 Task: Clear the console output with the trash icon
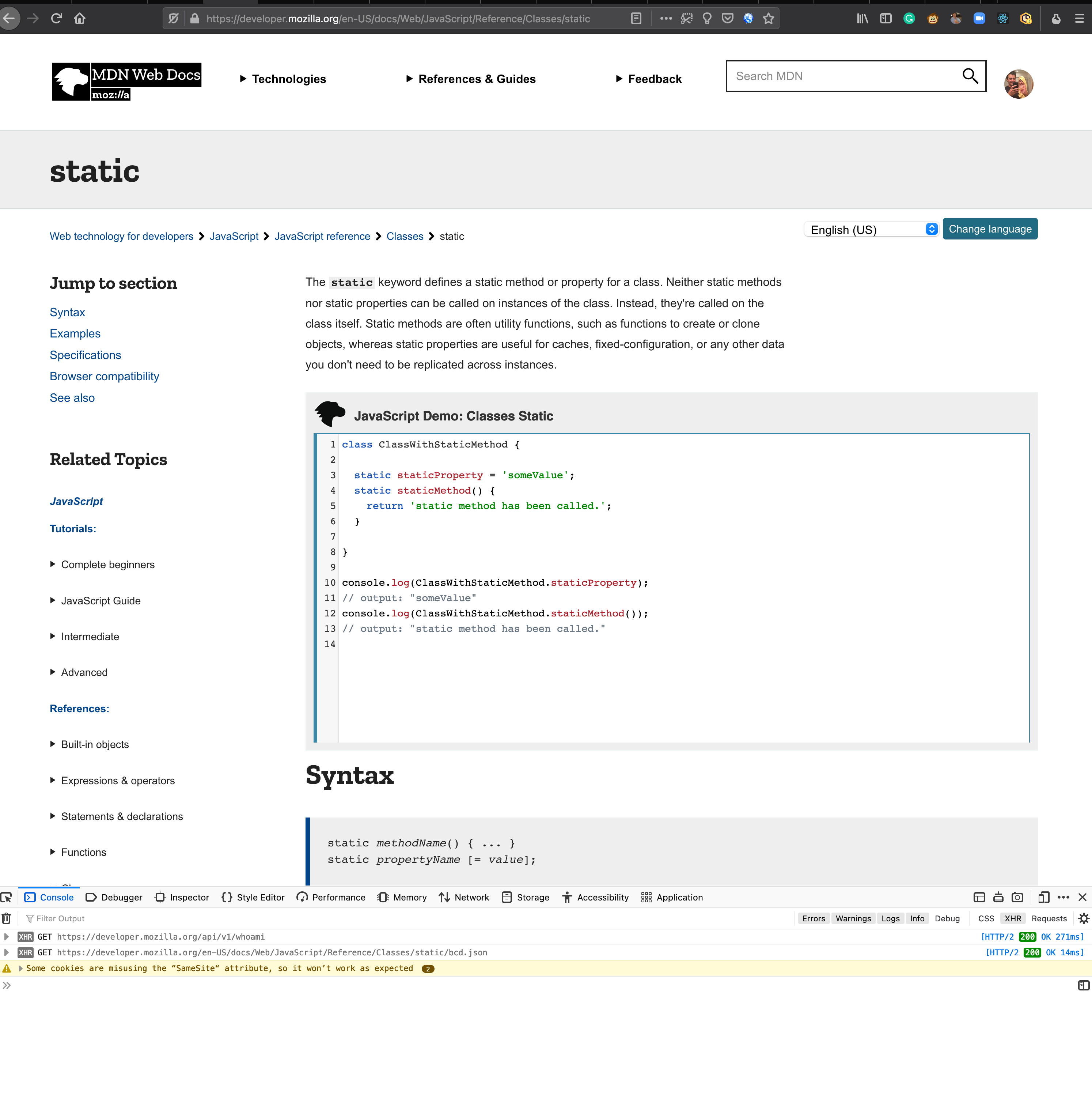6,918
